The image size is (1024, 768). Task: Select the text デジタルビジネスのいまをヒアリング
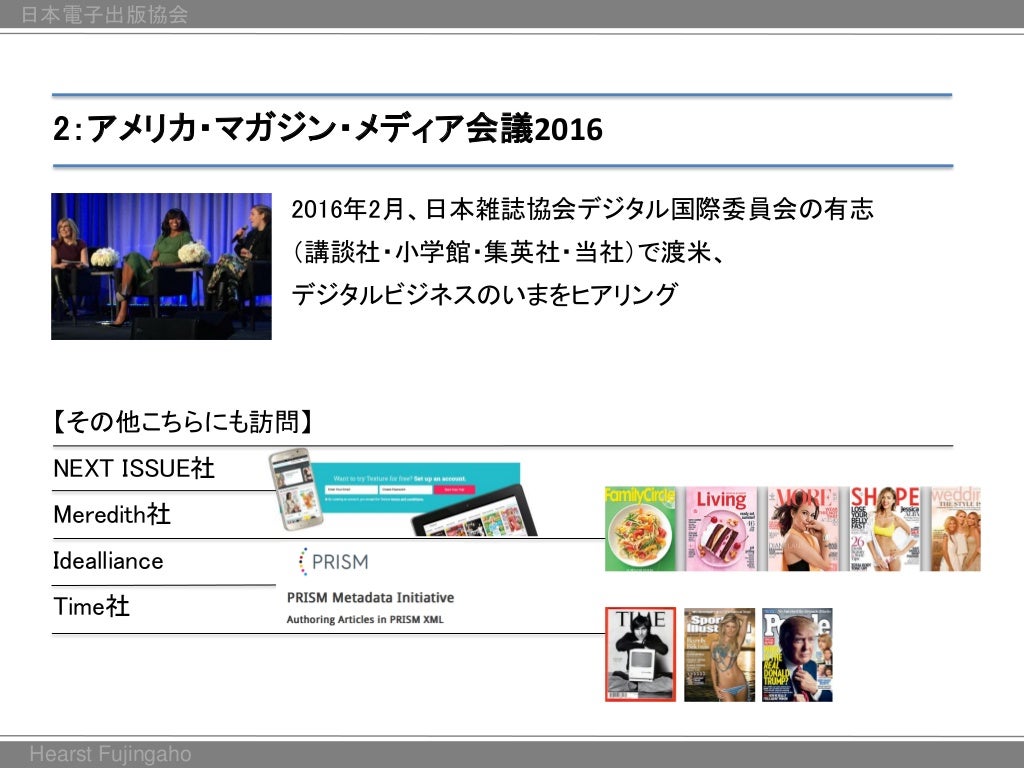[x=485, y=295]
